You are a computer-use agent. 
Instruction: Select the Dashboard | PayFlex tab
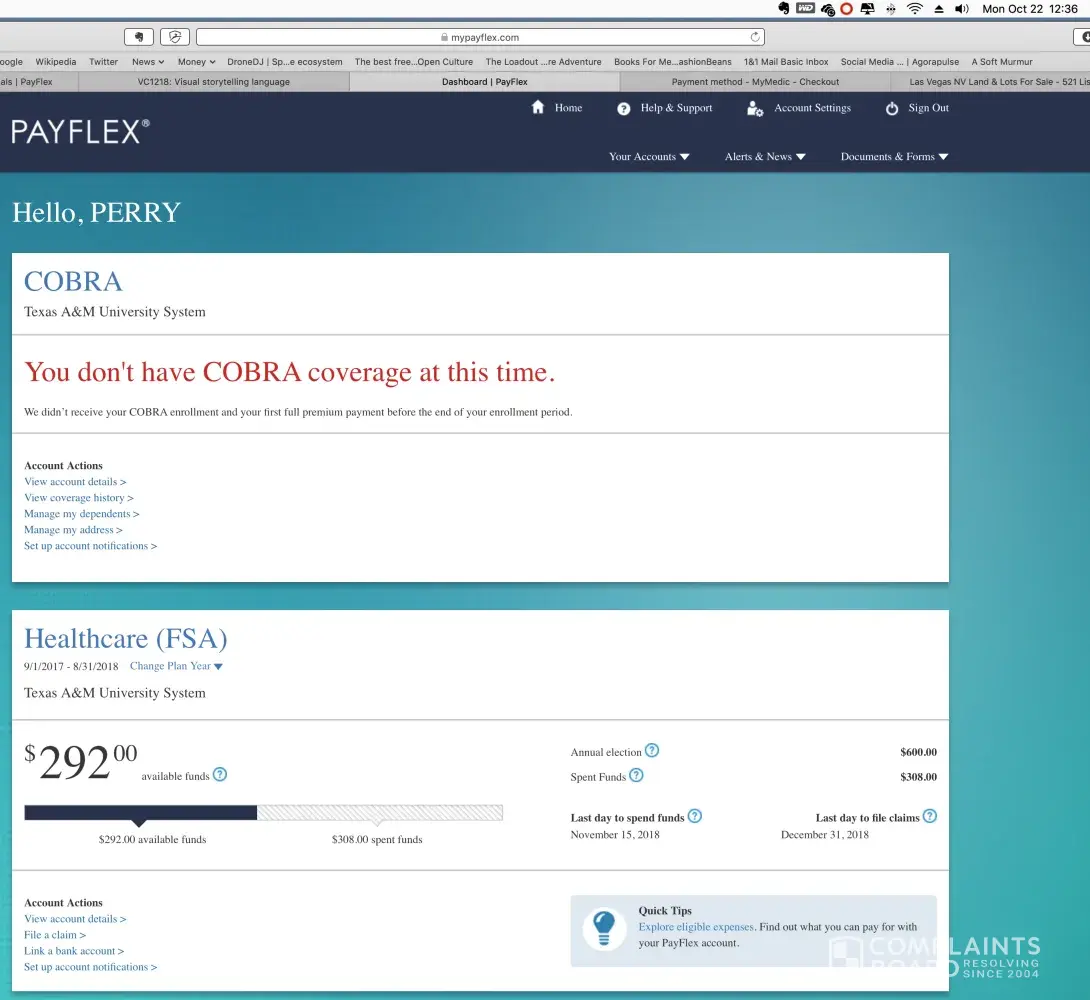tap(485, 82)
